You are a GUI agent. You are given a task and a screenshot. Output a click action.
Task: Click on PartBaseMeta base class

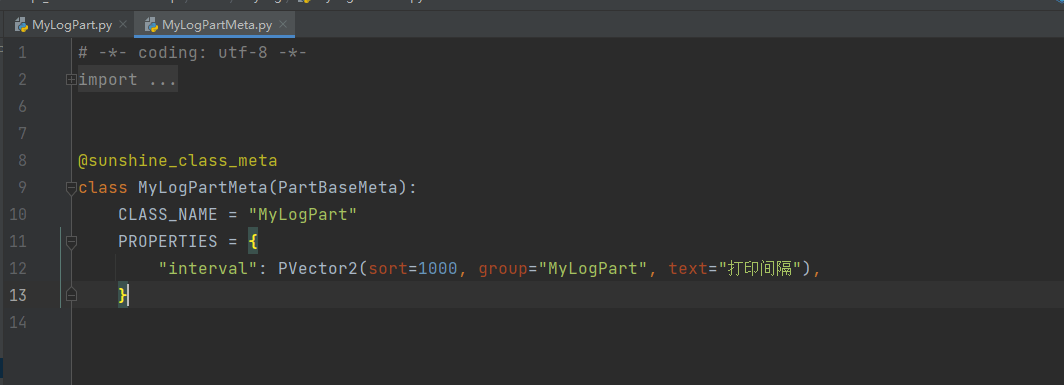(x=338, y=187)
